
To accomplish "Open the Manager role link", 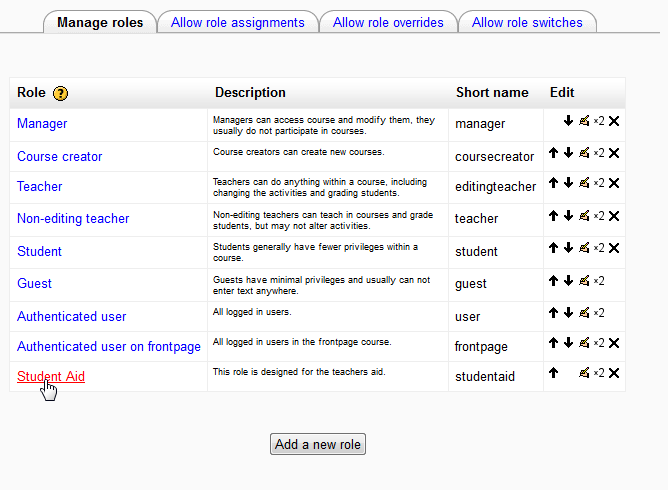I will [x=42, y=124].
